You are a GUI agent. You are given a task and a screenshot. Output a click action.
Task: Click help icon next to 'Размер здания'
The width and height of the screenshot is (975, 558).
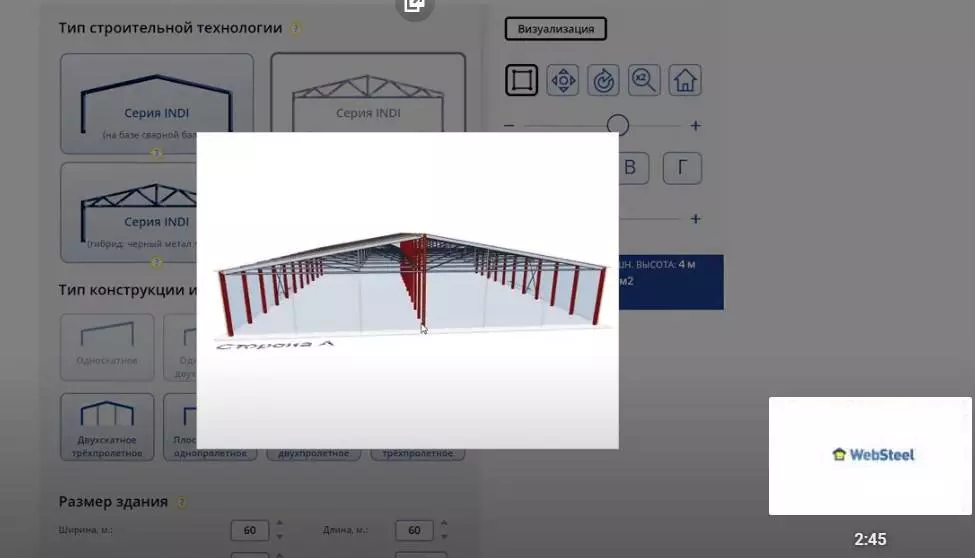point(181,502)
